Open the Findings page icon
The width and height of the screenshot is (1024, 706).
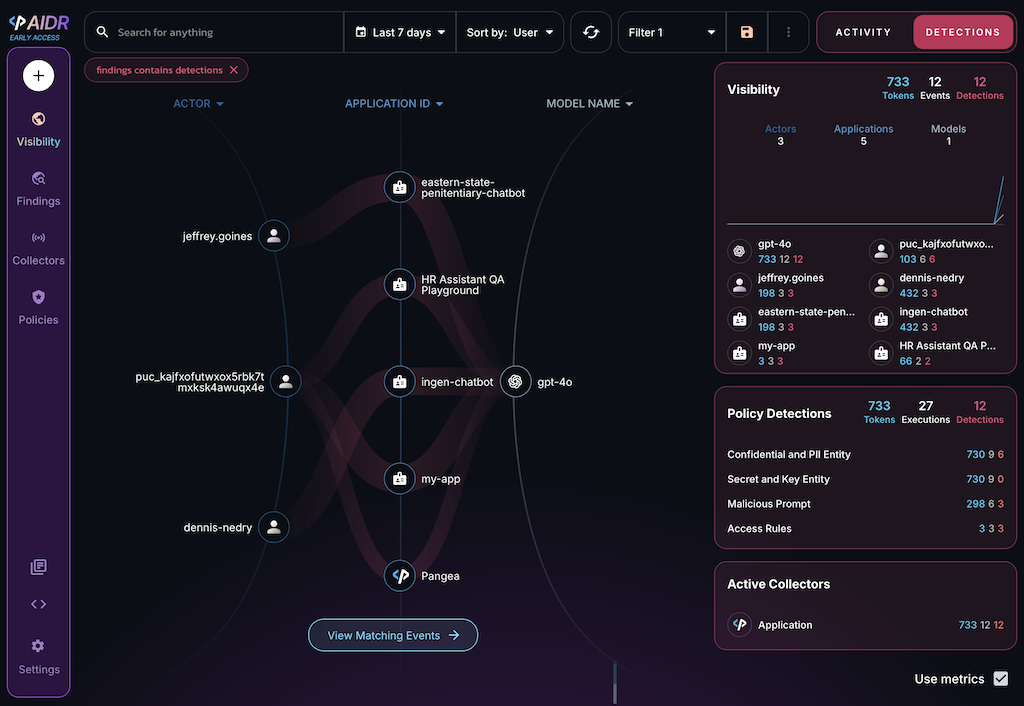(38, 179)
